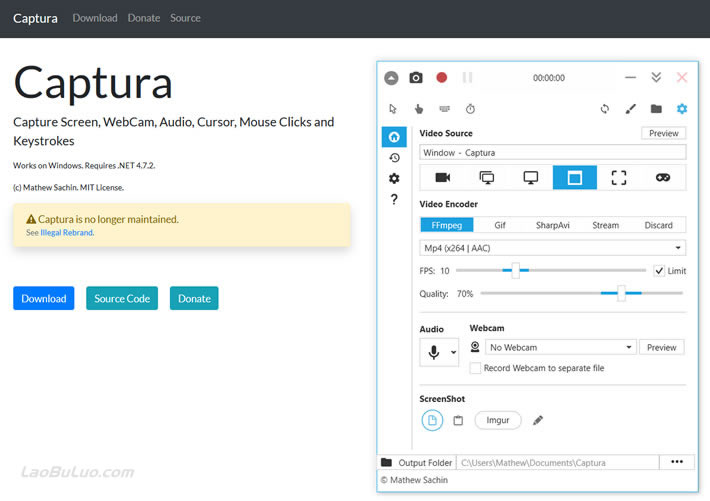Select the Gif encoder tab
This screenshot has width=710, height=501.
click(x=500, y=225)
